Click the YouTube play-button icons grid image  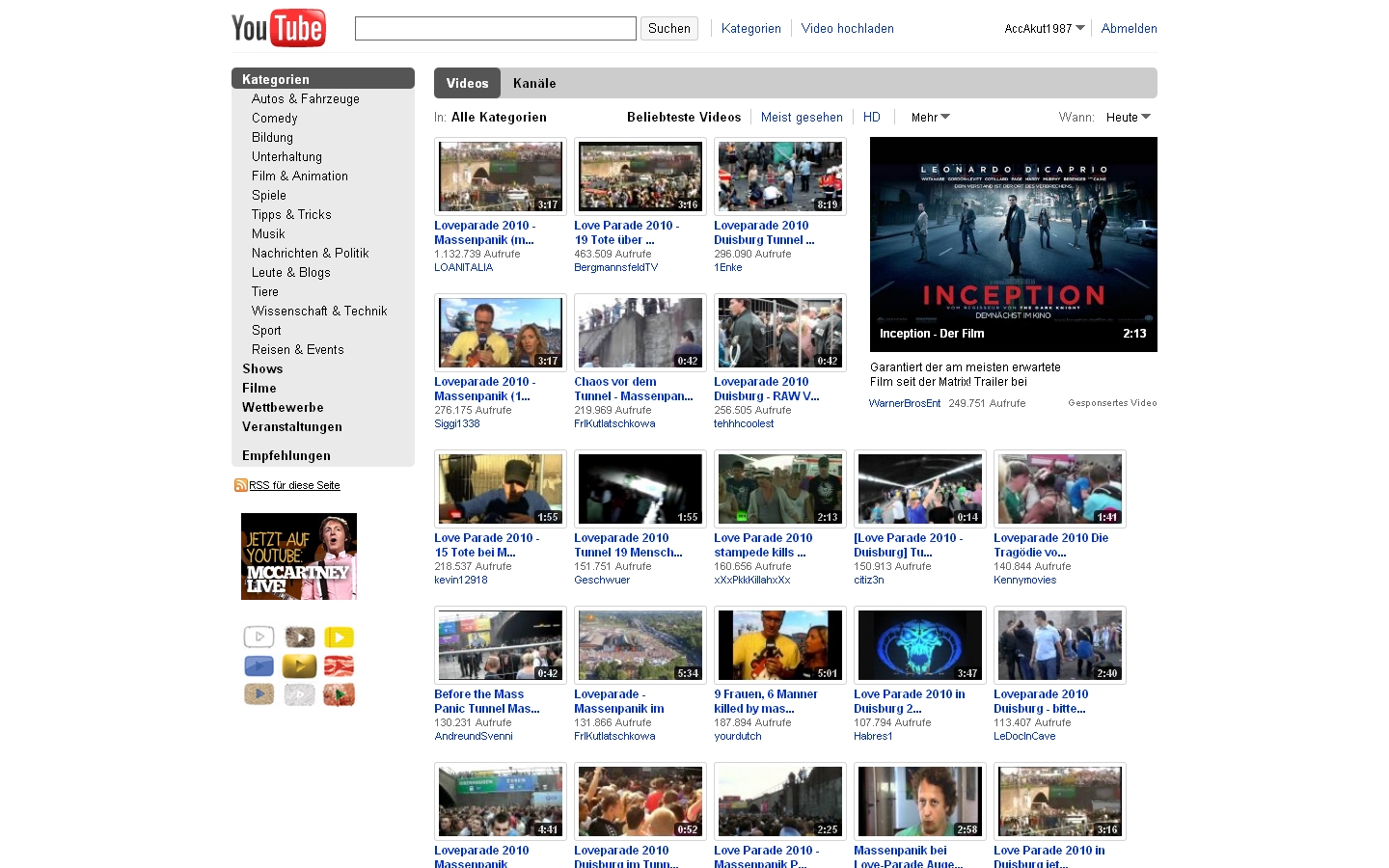click(x=299, y=666)
